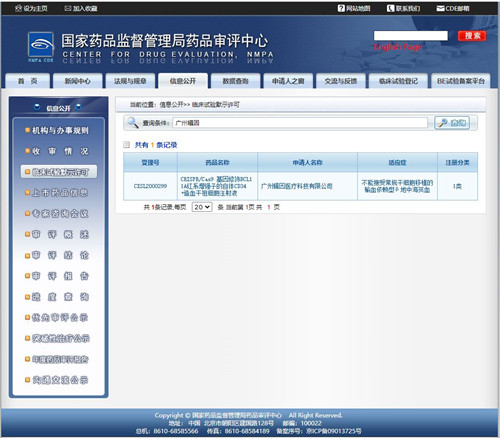Open the 申请人之窗 tab
The width and height of the screenshot is (500, 438).
tap(288, 81)
